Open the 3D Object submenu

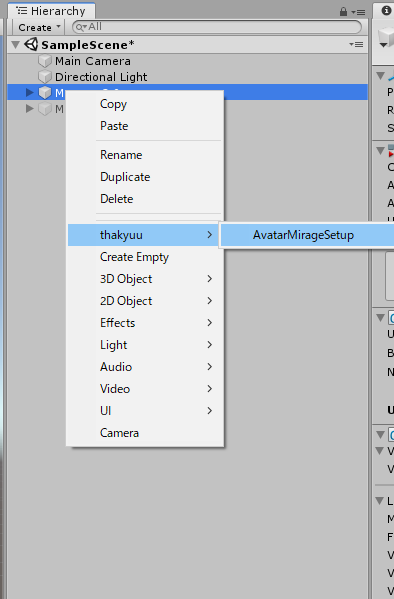145,279
